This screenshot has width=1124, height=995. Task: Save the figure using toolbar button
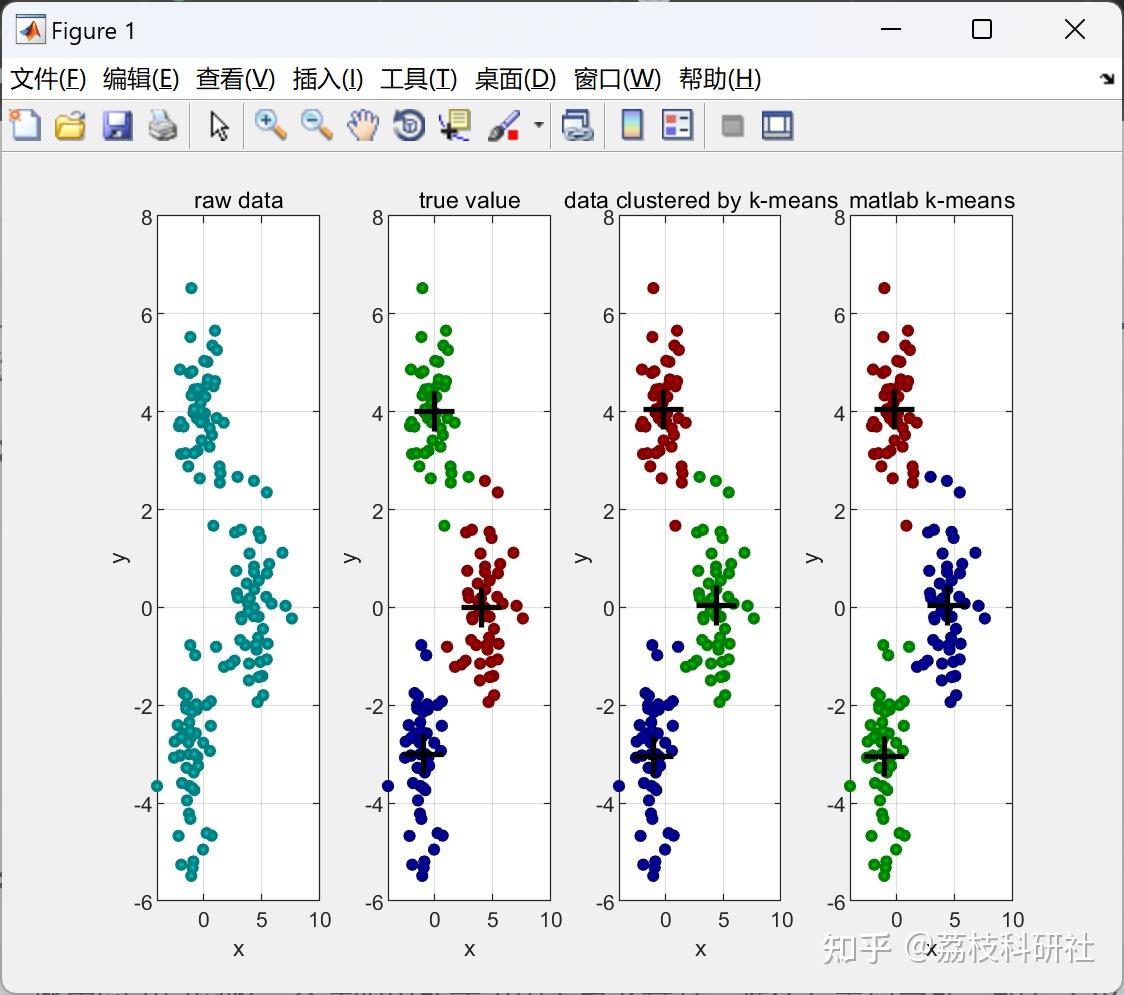coord(117,125)
